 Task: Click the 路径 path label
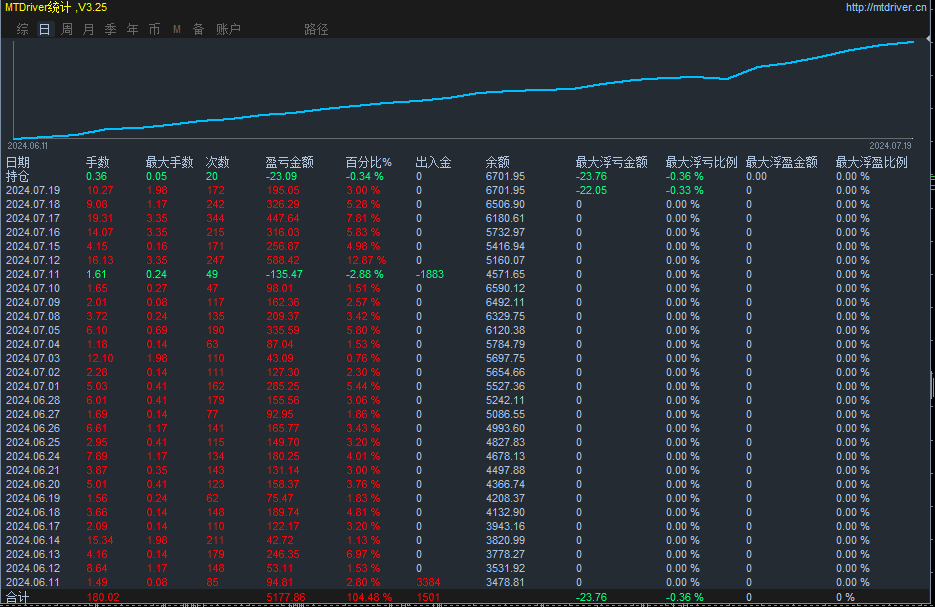tap(316, 29)
